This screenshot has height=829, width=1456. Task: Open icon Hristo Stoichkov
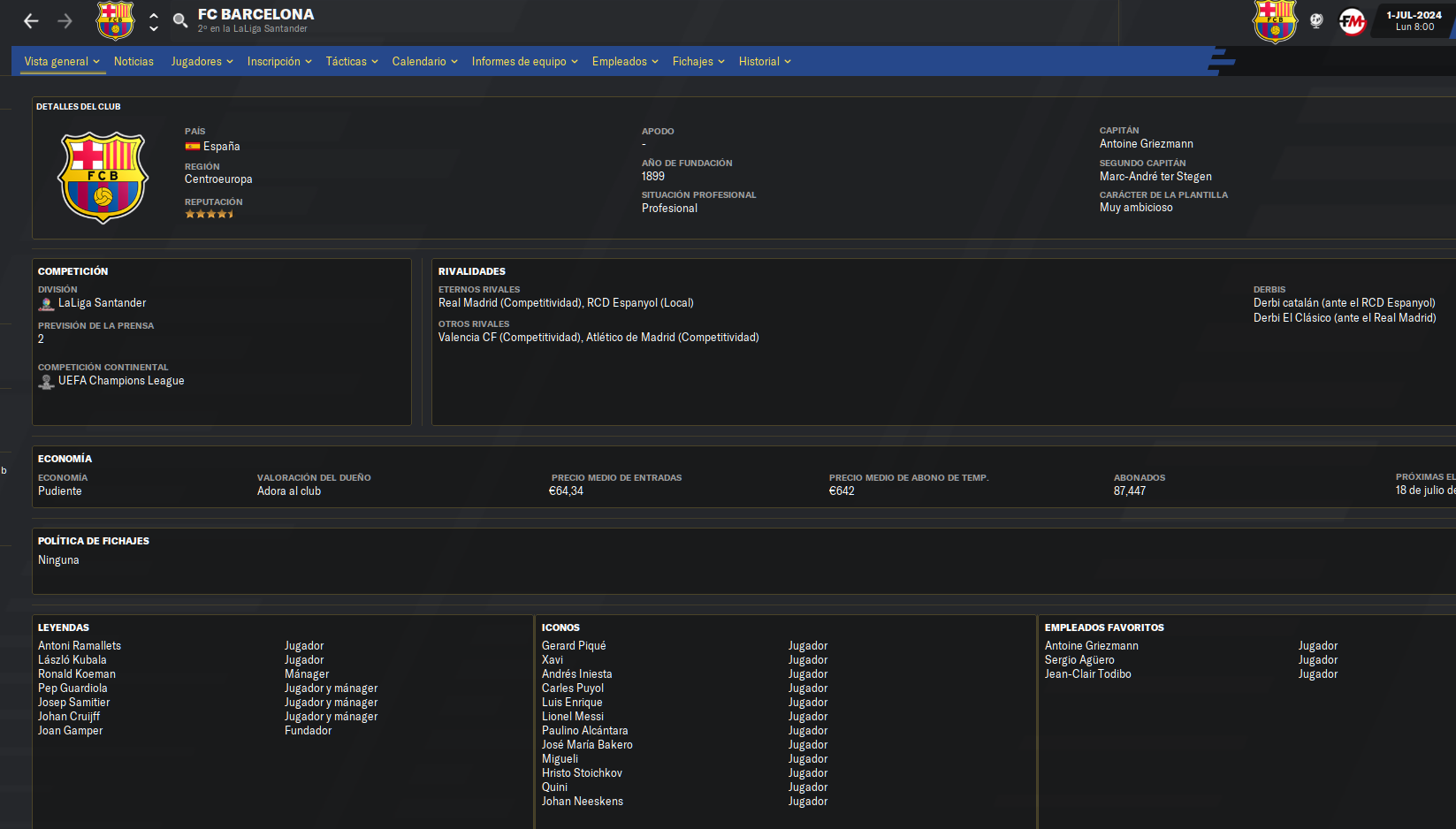pyautogui.click(x=582, y=773)
